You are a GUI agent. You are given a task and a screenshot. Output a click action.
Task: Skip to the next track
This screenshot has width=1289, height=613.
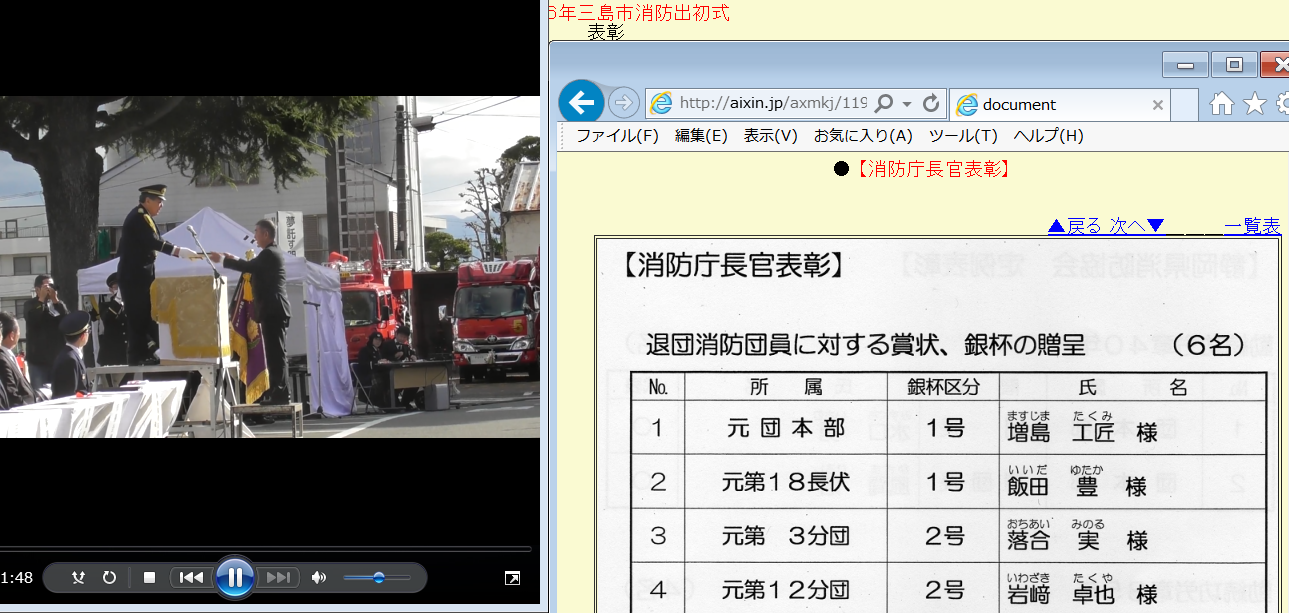tap(279, 577)
